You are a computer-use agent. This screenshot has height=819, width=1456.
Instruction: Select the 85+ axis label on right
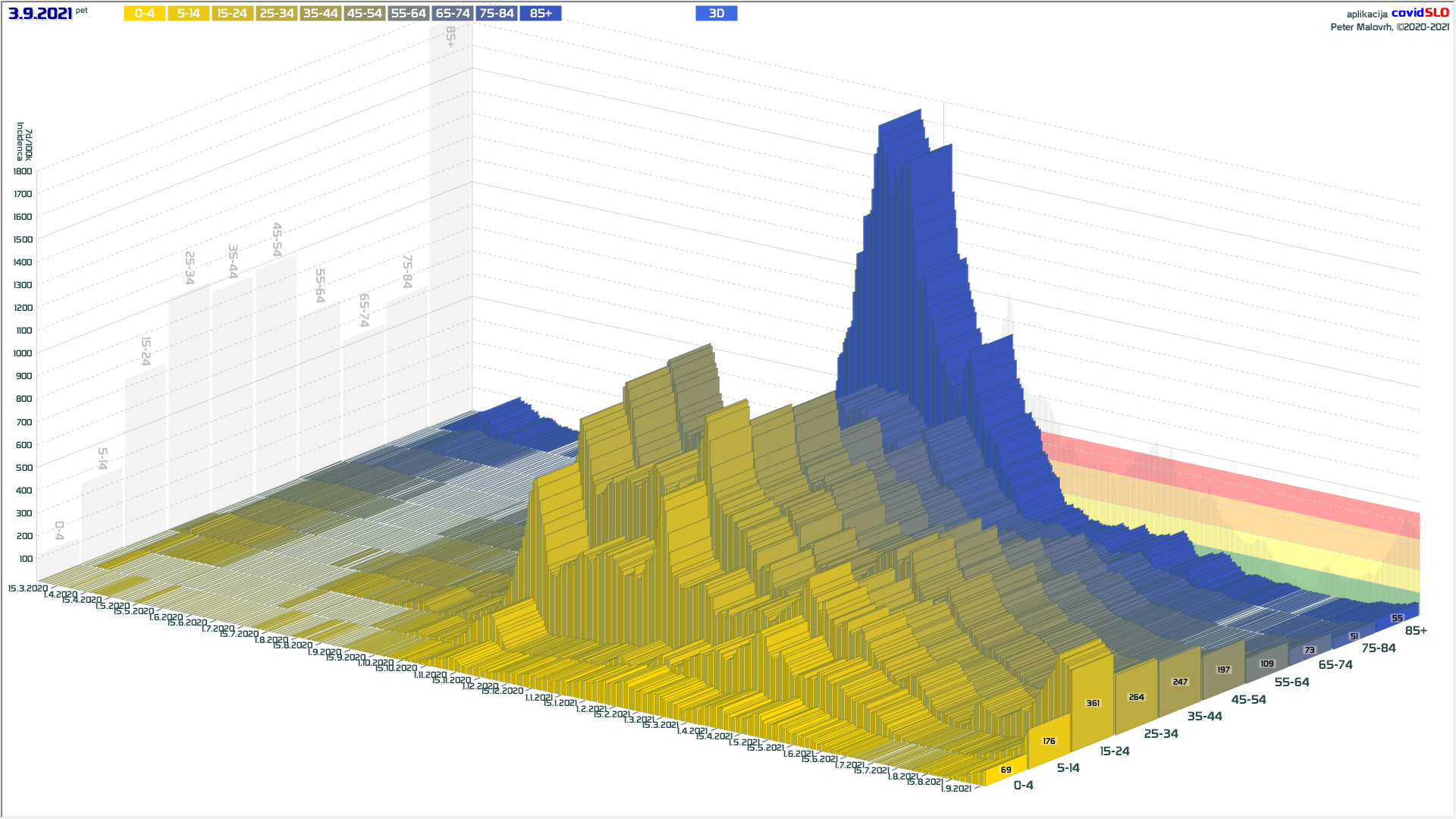click(1415, 631)
